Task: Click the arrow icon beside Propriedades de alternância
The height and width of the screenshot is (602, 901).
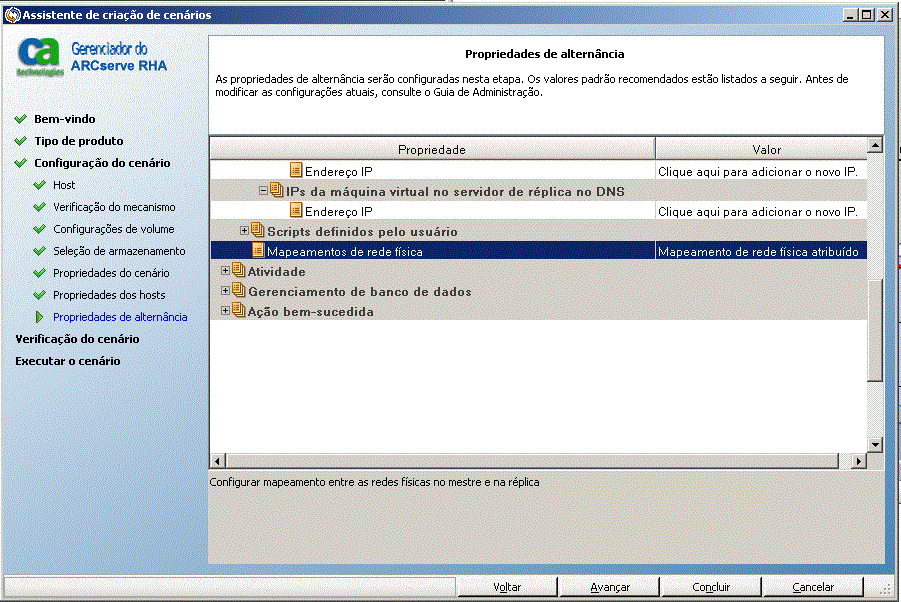Action: pyautogui.click(x=40, y=317)
